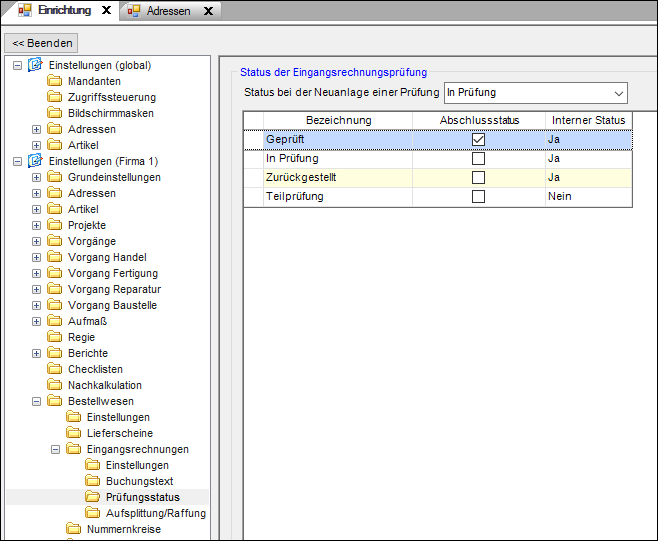Select Adressen under Einstellungen (Firma 1)
This screenshot has width=658, height=541.
91,193
